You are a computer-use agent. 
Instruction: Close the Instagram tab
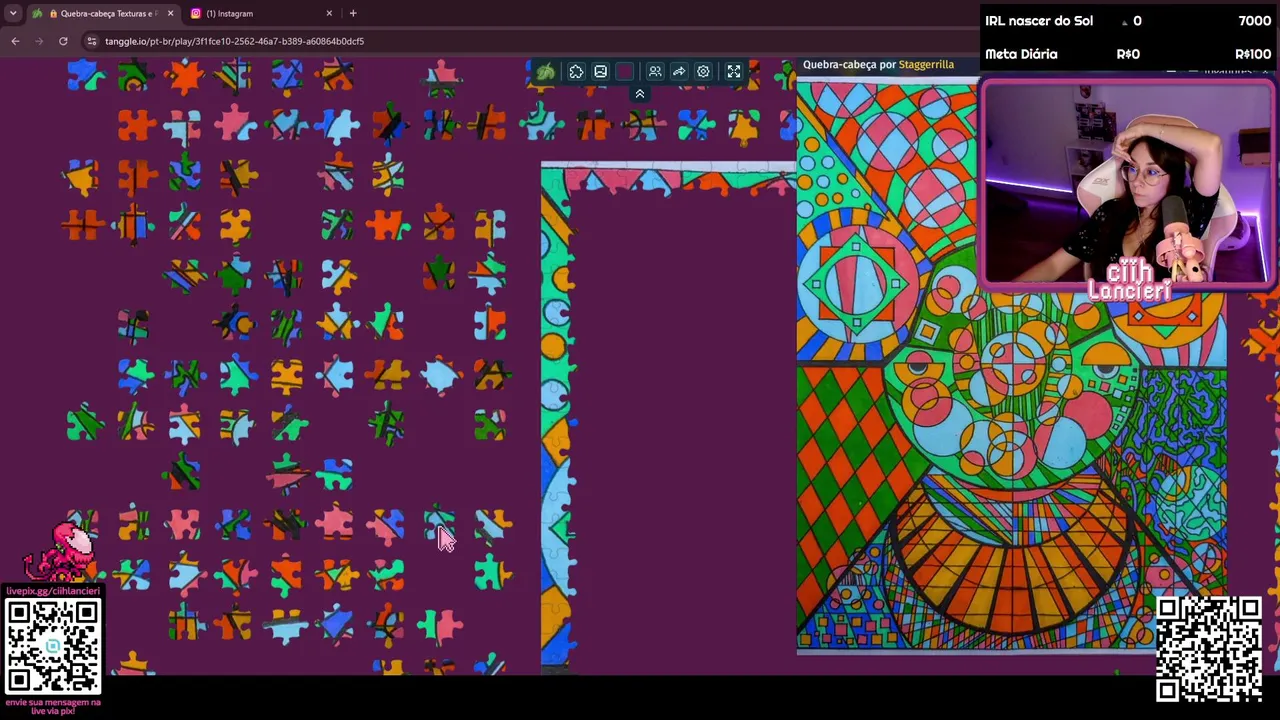coord(329,13)
